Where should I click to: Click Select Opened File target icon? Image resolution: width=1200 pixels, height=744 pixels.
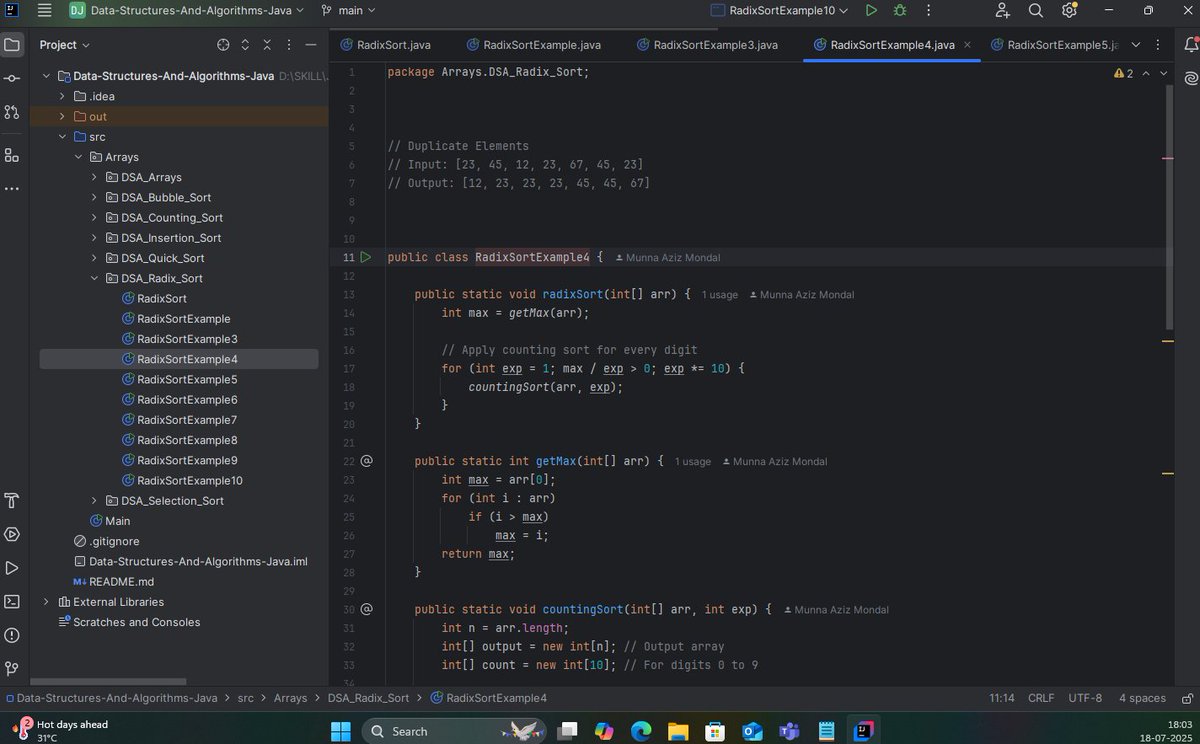[x=223, y=45]
